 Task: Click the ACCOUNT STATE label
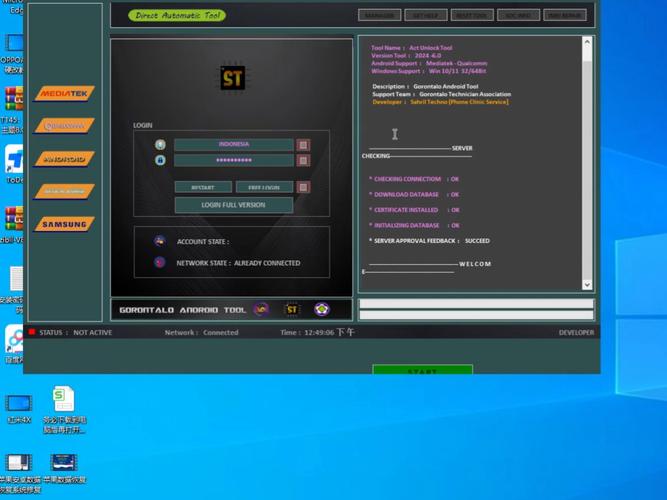(x=203, y=242)
